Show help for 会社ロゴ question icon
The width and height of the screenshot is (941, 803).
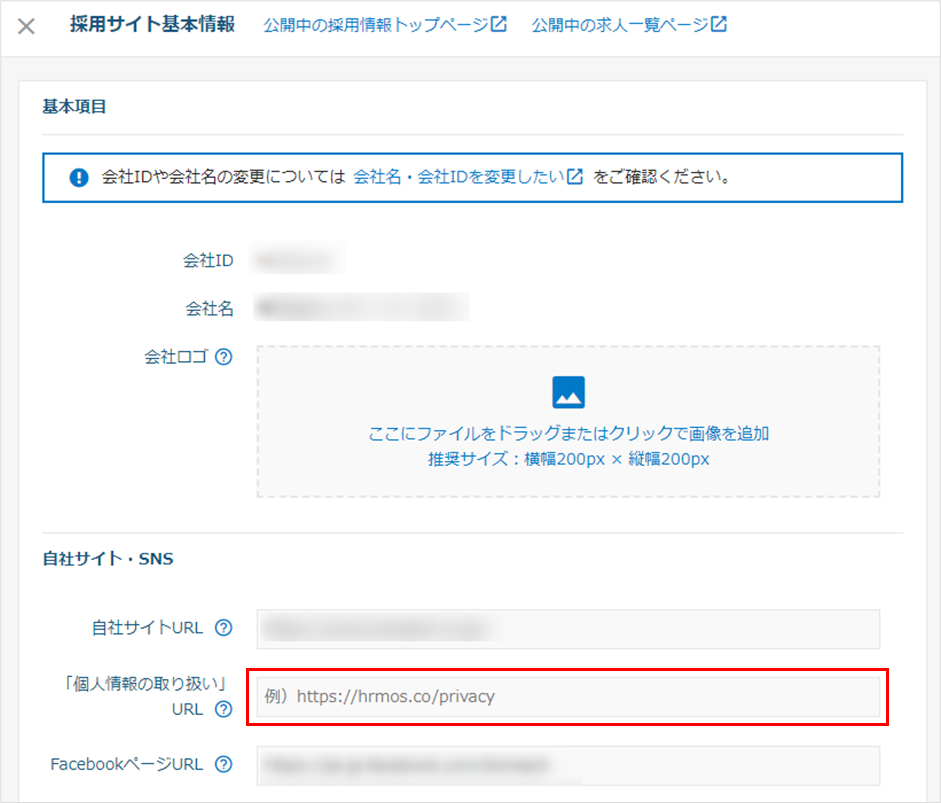(224, 357)
